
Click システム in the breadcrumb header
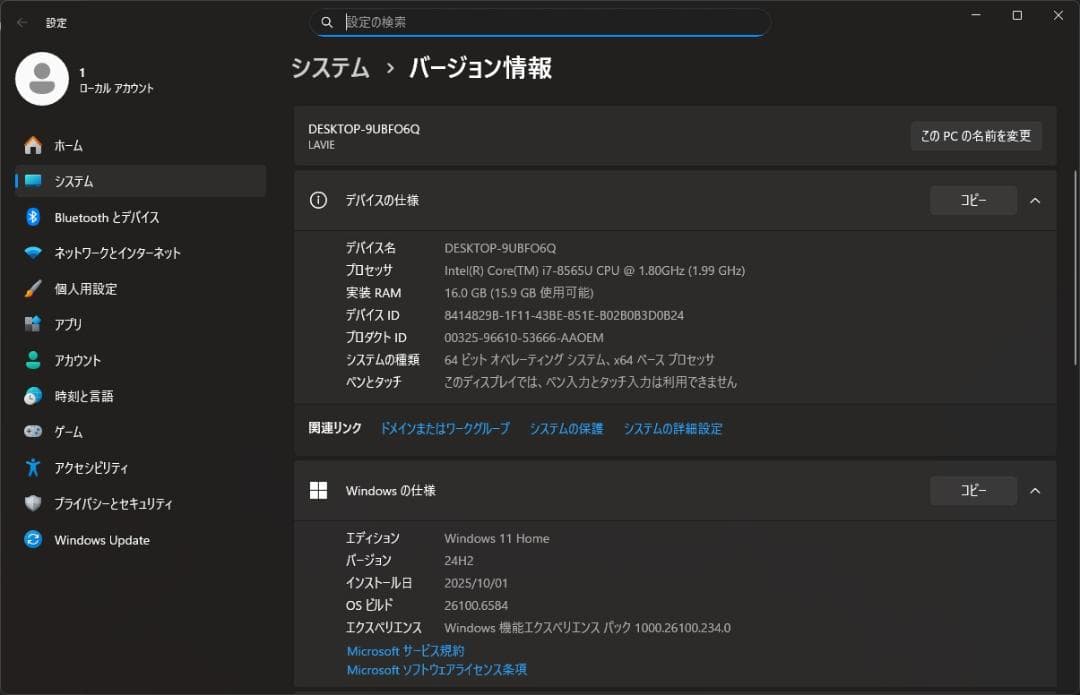pyautogui.click(x=330, y=68)
